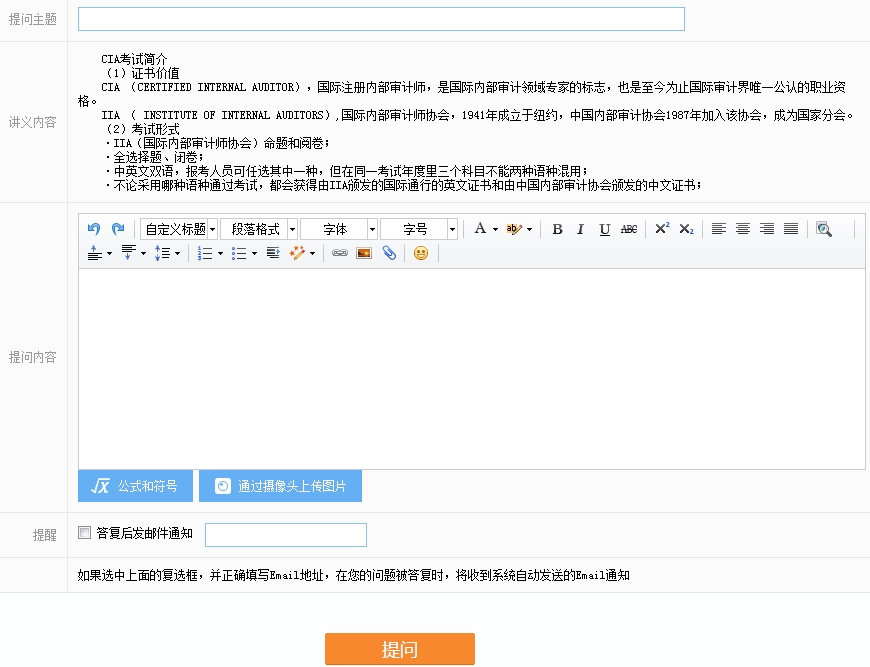The width and height of the screenshot is (870, 667).
Task: Toggle bold text formatting
Action: tap(557, 229)
